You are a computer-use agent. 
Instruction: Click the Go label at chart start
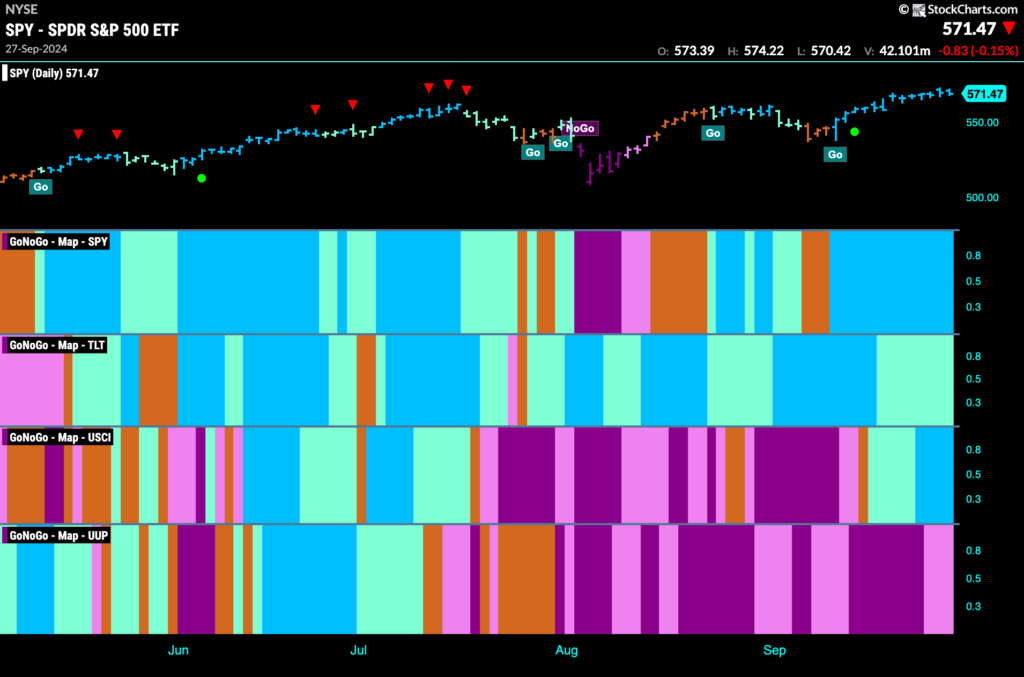point(40,187)
